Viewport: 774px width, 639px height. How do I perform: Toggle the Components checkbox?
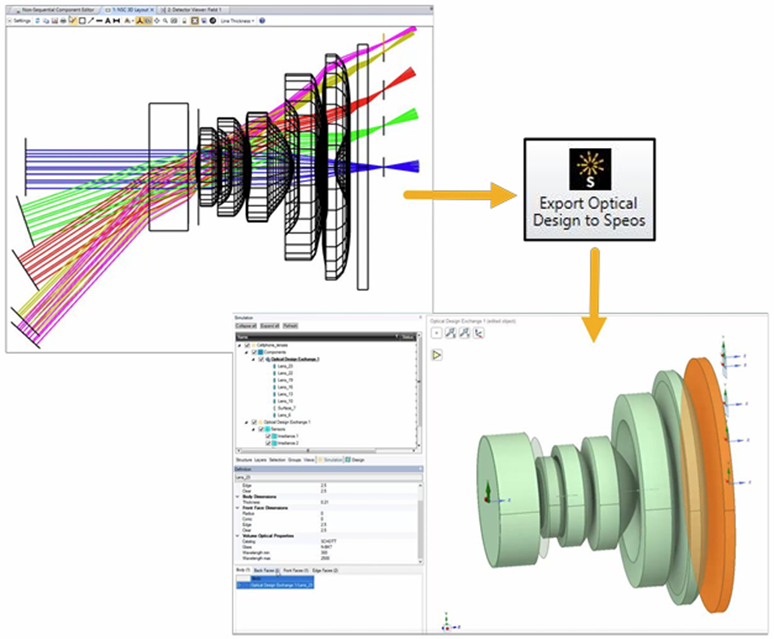point(254,352)
